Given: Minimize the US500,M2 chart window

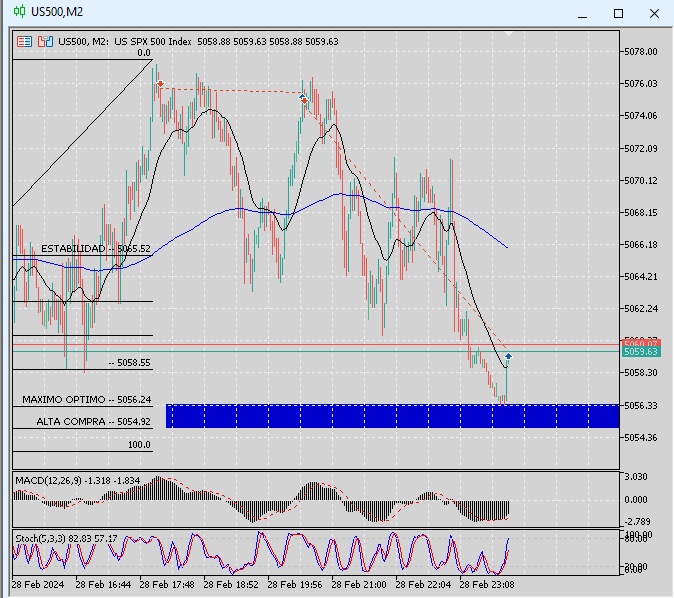Looking at the screenshot, I should point(582,13).
